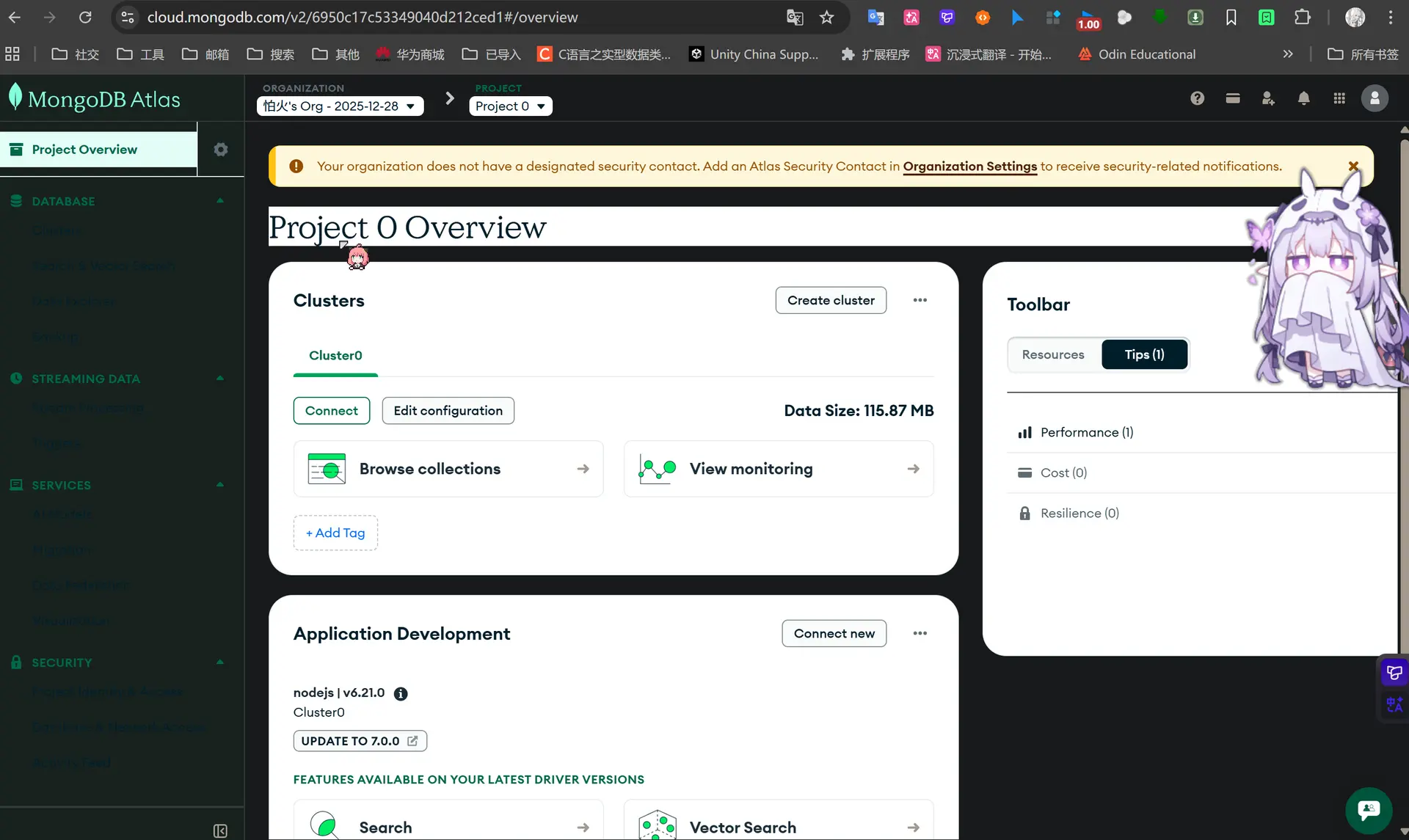
Task: Open the billing card icon in header
Action: tap(1233, 98)
